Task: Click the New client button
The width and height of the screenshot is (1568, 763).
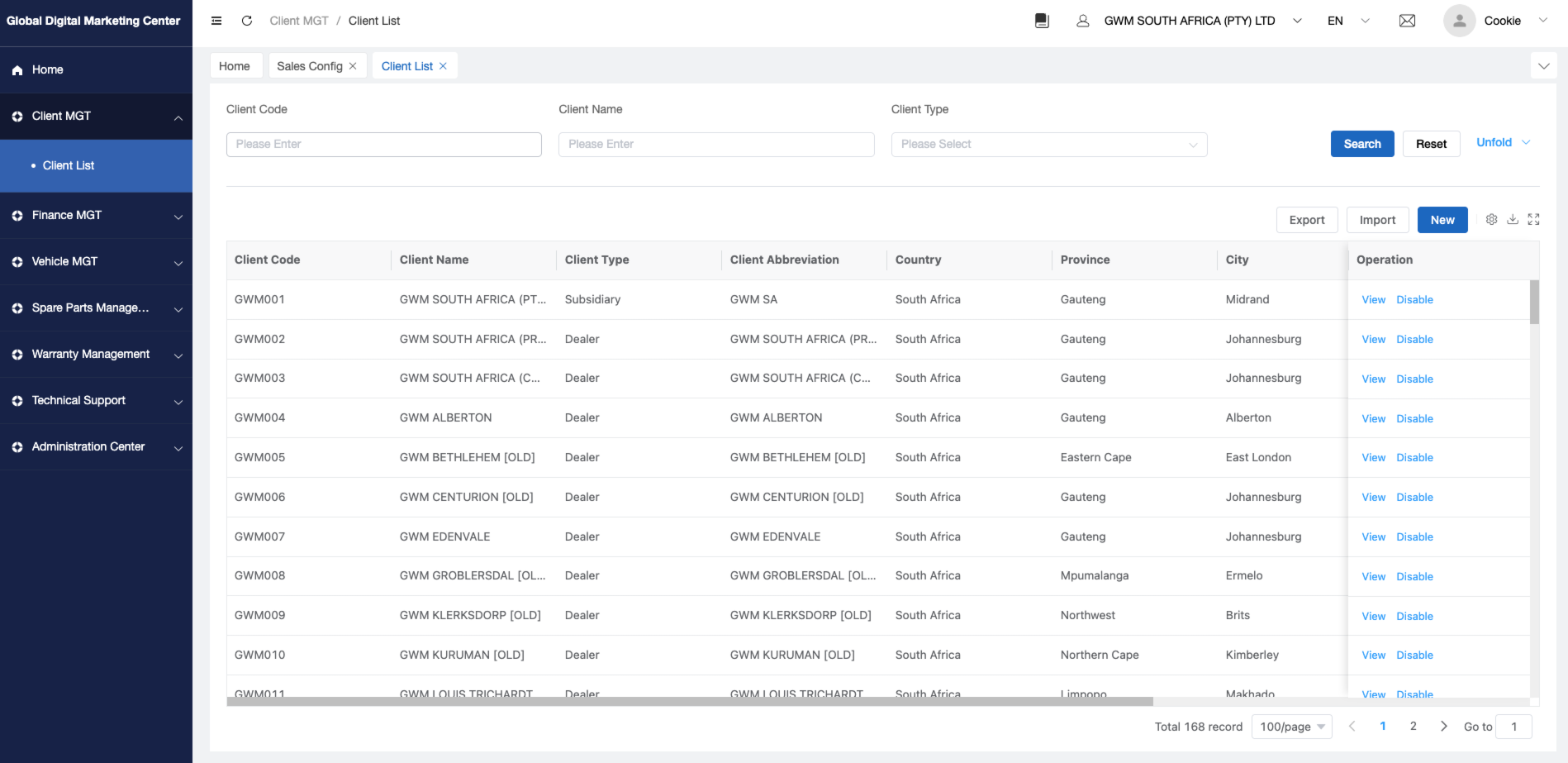Action: pos(1442,220)
